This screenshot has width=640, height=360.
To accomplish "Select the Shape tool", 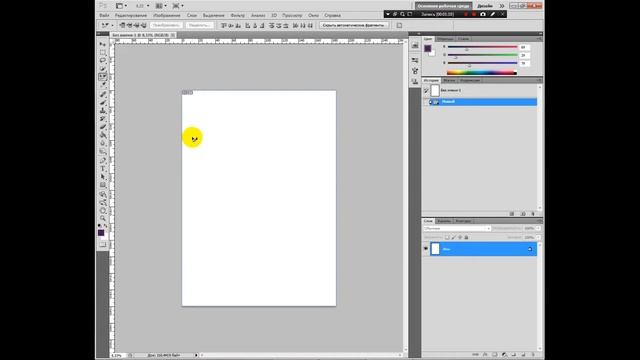I will pyautogui.click(x=103, y=185).
